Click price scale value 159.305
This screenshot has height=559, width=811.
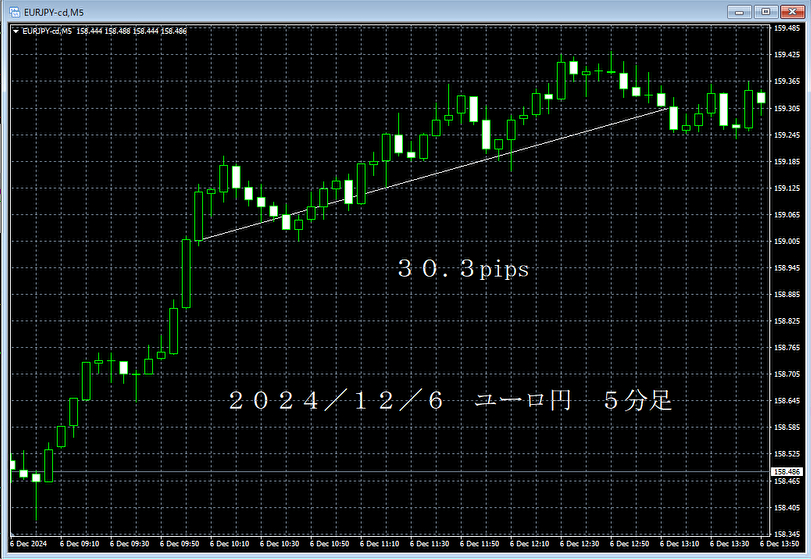787,108
